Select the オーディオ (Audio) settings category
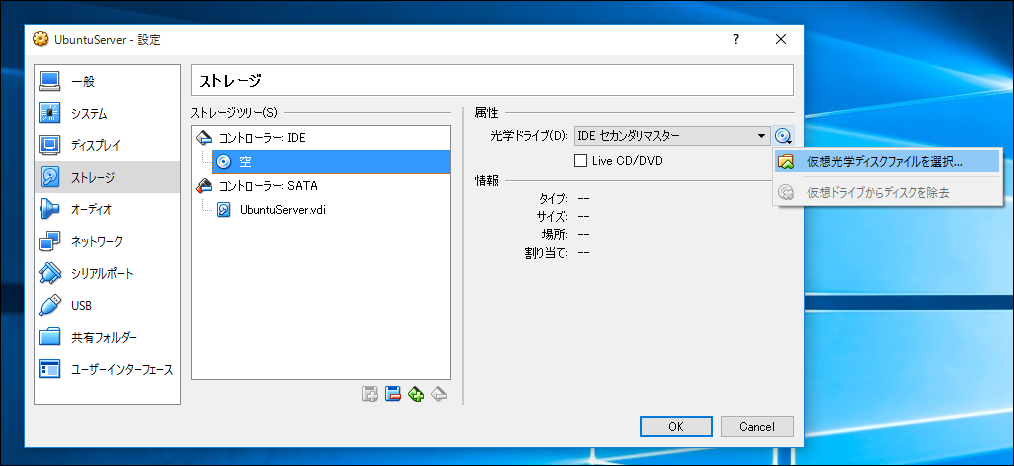Screen dimensions: 1014x466 [x=91, y=209]
